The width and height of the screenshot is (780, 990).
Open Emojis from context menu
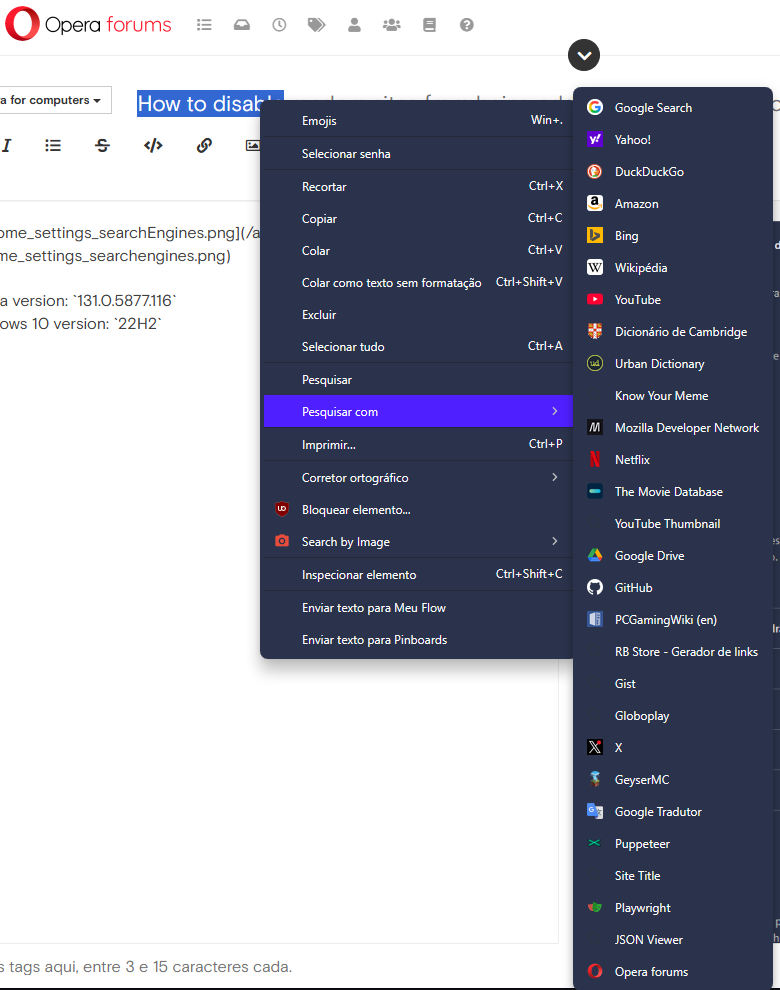click(417, 121)
